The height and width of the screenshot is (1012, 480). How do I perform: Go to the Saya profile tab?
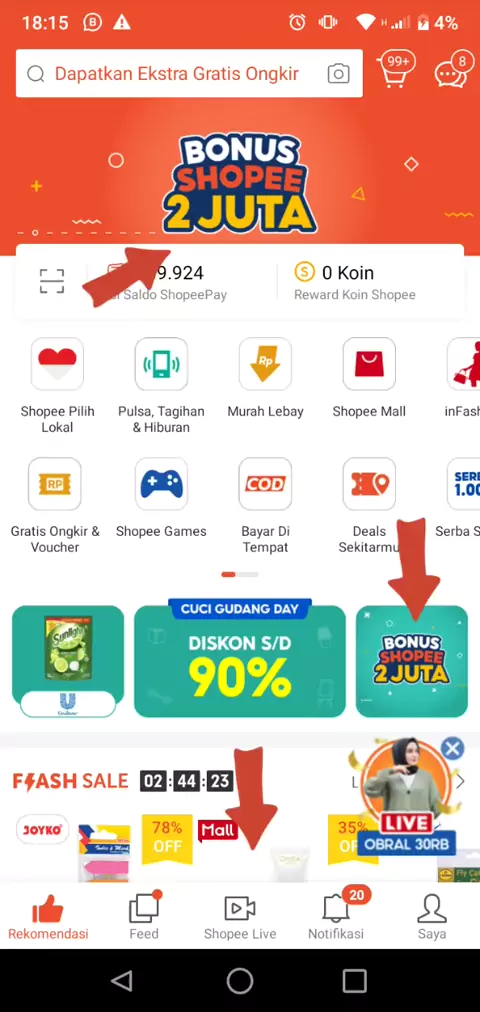[x=432, y=915]
